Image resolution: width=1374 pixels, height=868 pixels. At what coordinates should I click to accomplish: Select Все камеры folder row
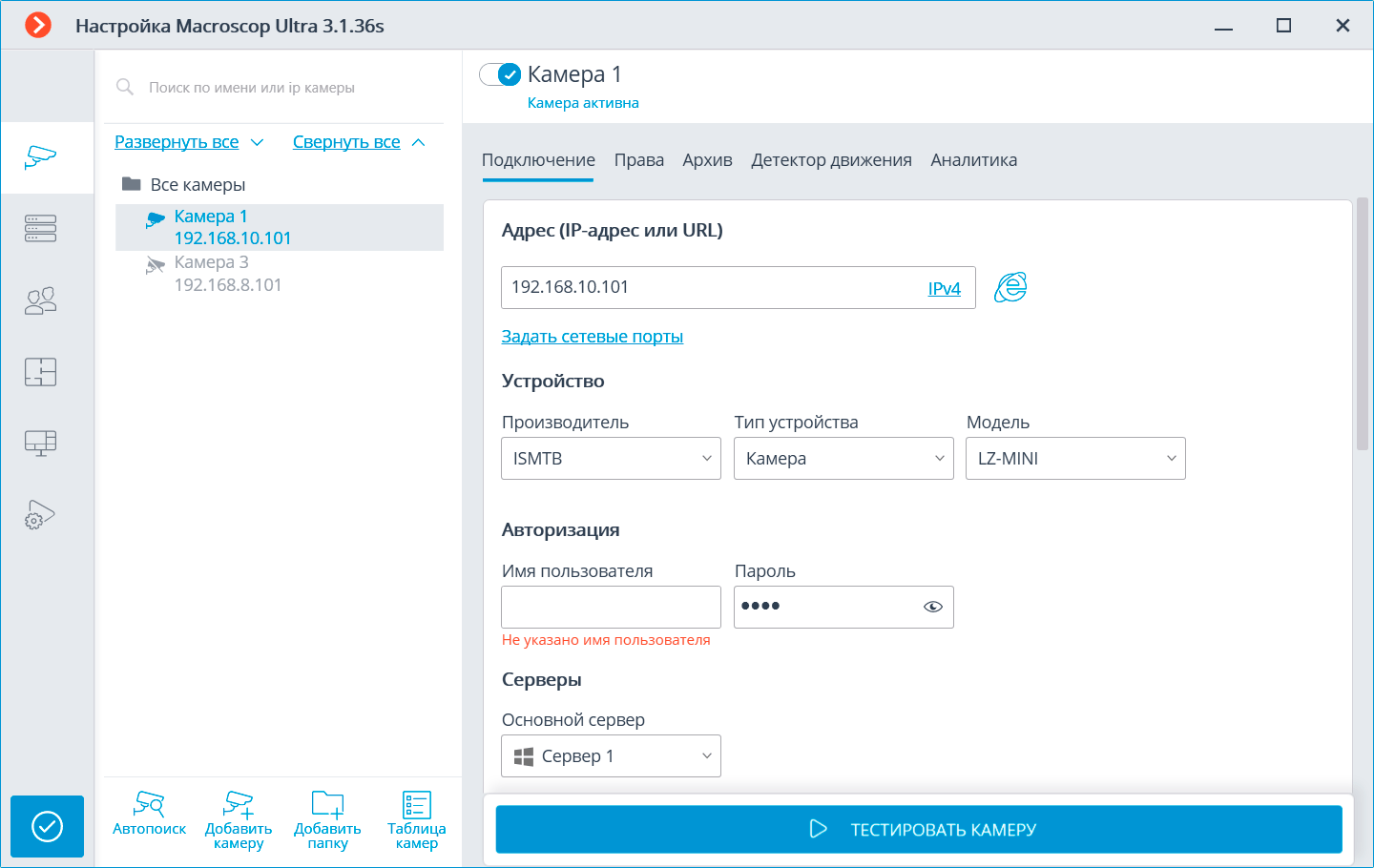point(280,184)
